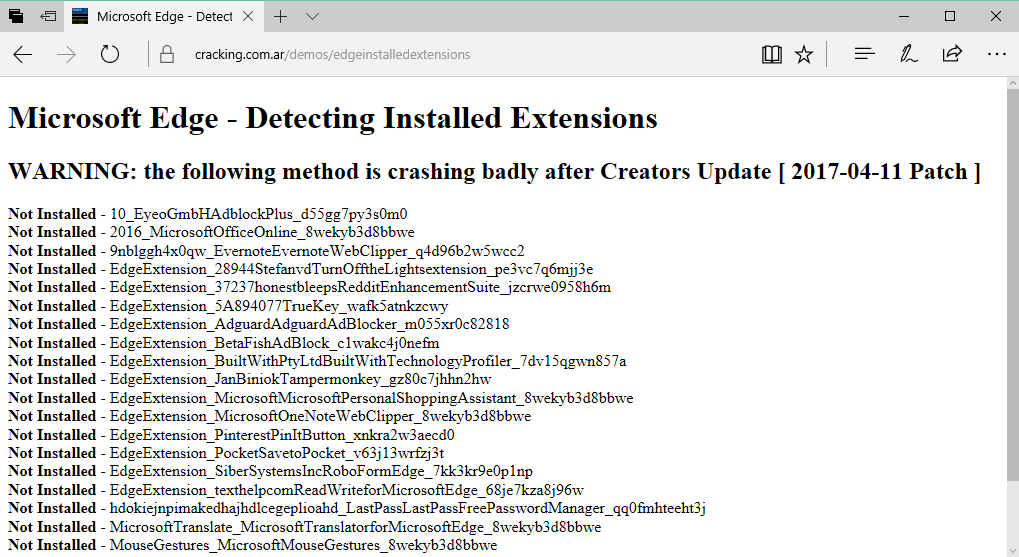This screenshot has height=557, width=1019.
Task: Select the MicrosoftOfficeOnline entry
Action: [211, 232]
